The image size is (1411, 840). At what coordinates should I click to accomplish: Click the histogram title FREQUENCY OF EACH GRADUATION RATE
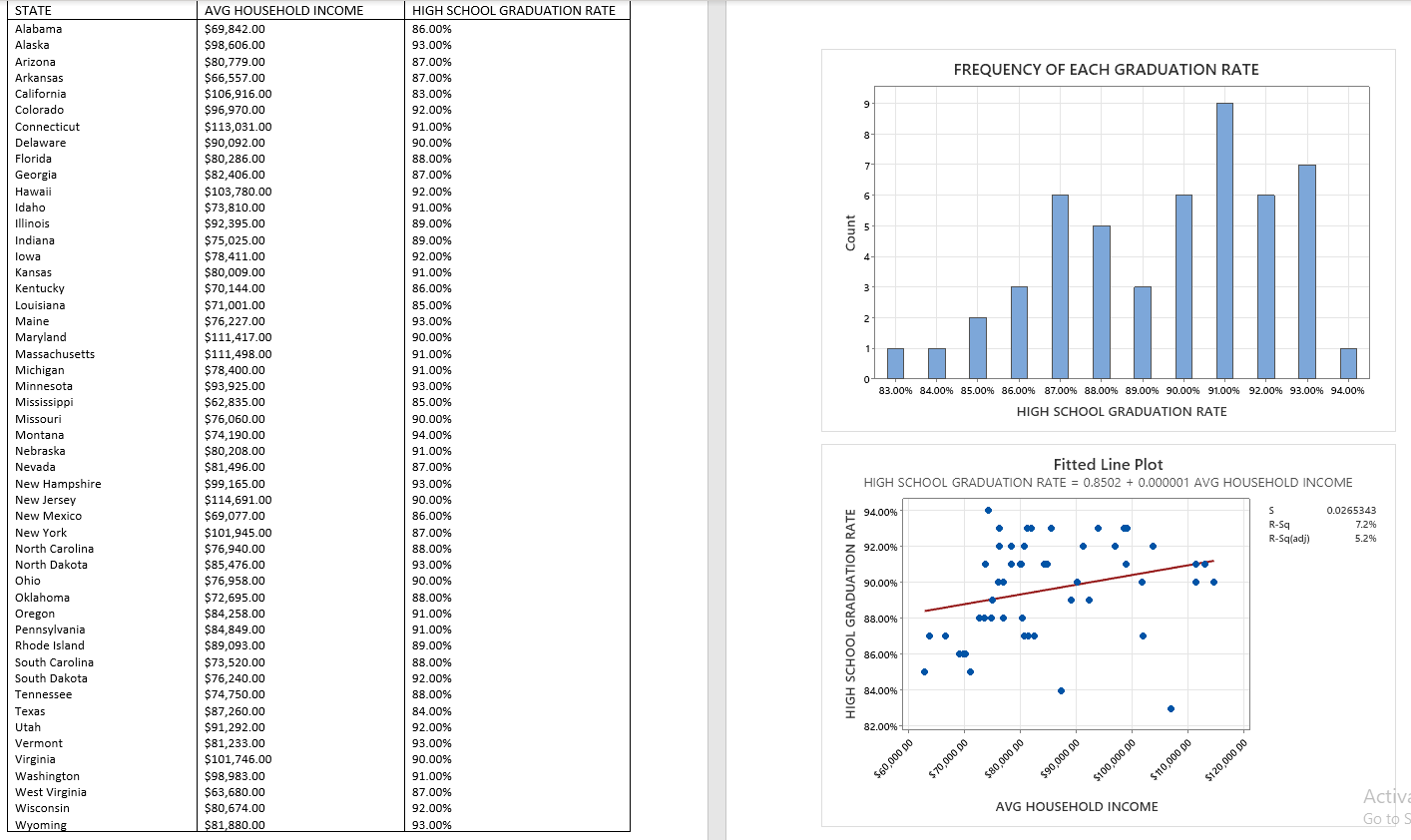pos(1106,70)
